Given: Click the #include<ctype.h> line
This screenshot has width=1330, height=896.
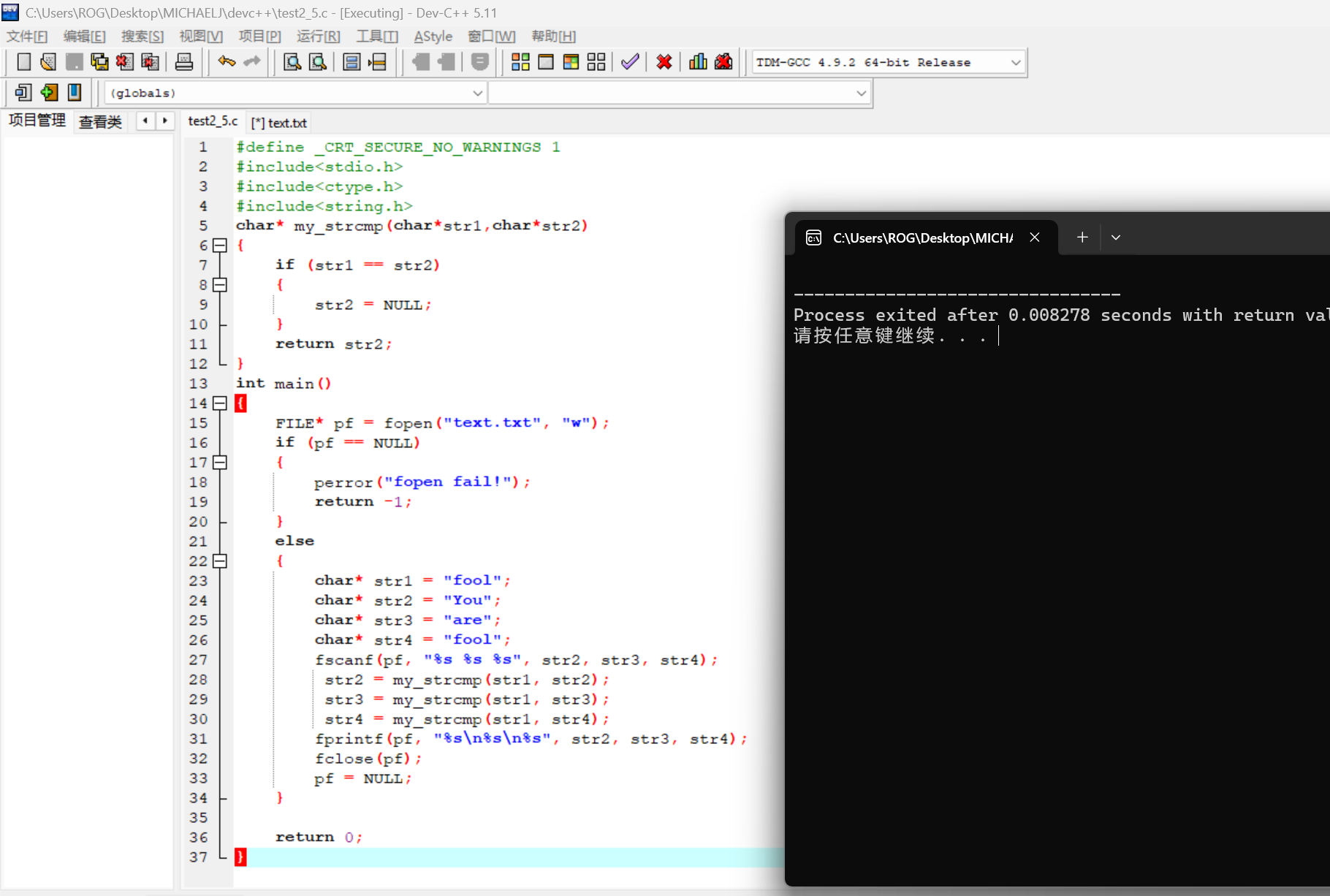Looking at the screenshot, I should (x=319, y=186).
